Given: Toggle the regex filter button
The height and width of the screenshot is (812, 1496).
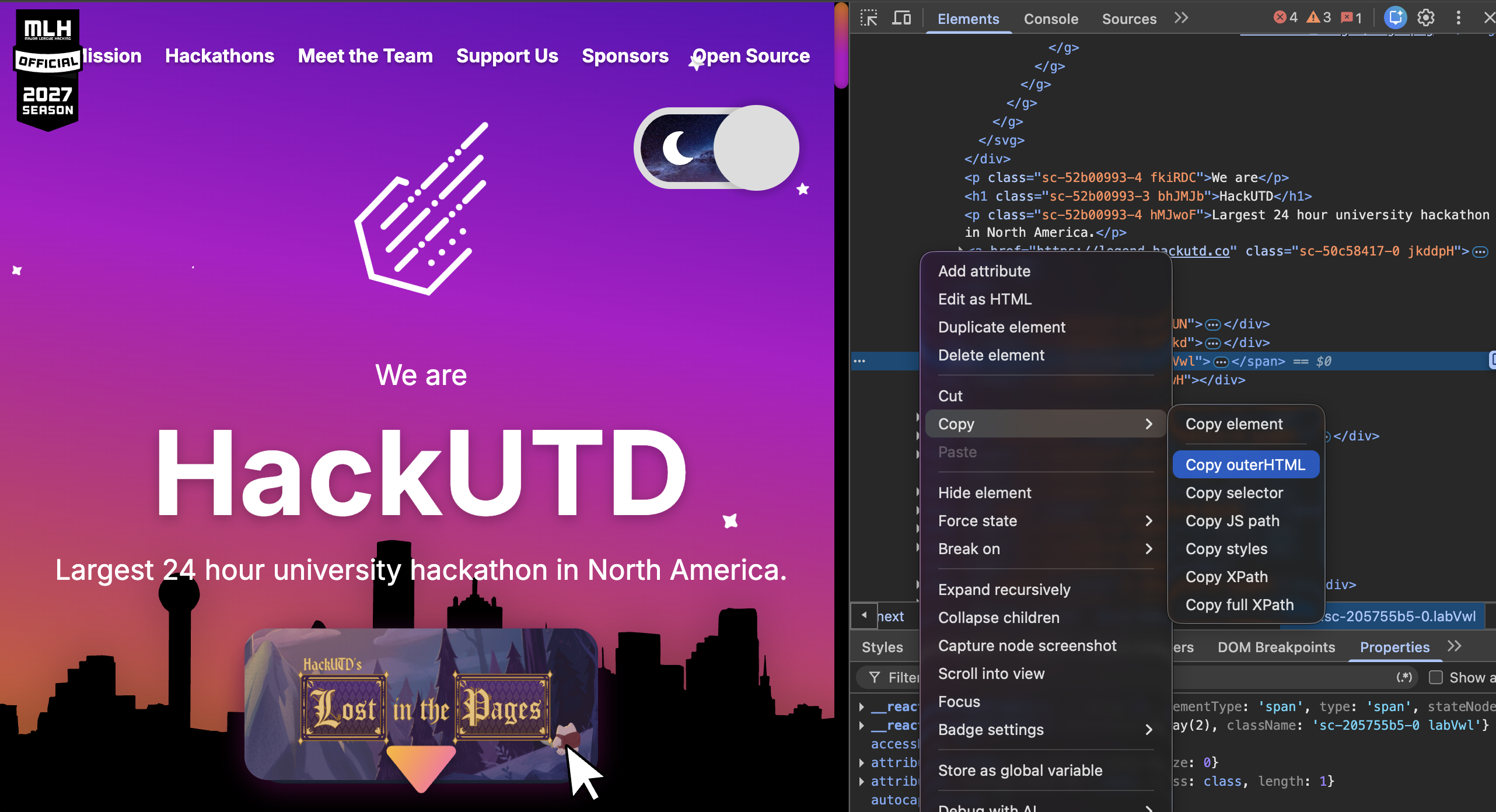Looking at the screenshot, I should tap(1404, 677).
